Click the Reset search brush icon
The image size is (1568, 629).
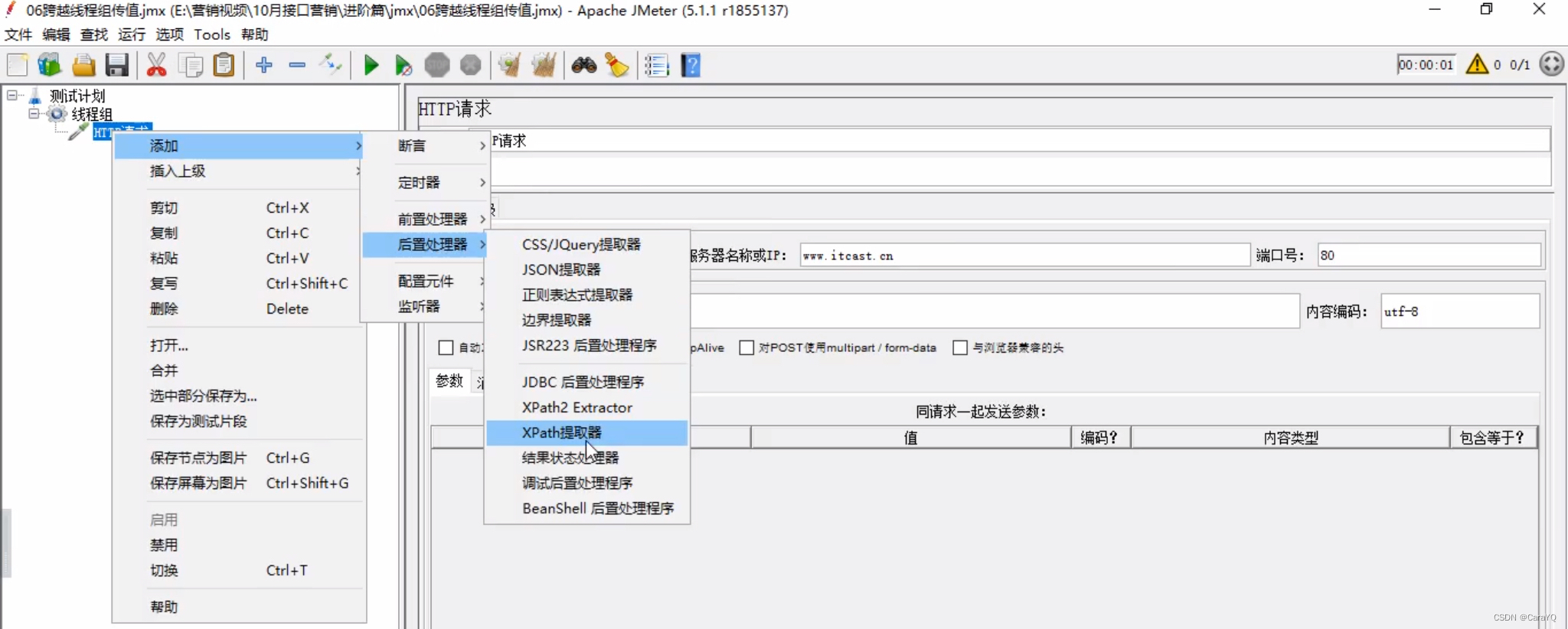coord(617,65)
